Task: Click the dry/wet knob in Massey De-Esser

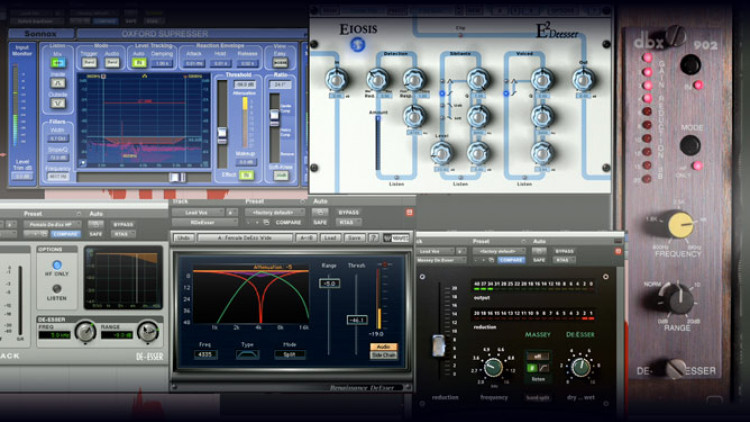Action: [581, 367]
